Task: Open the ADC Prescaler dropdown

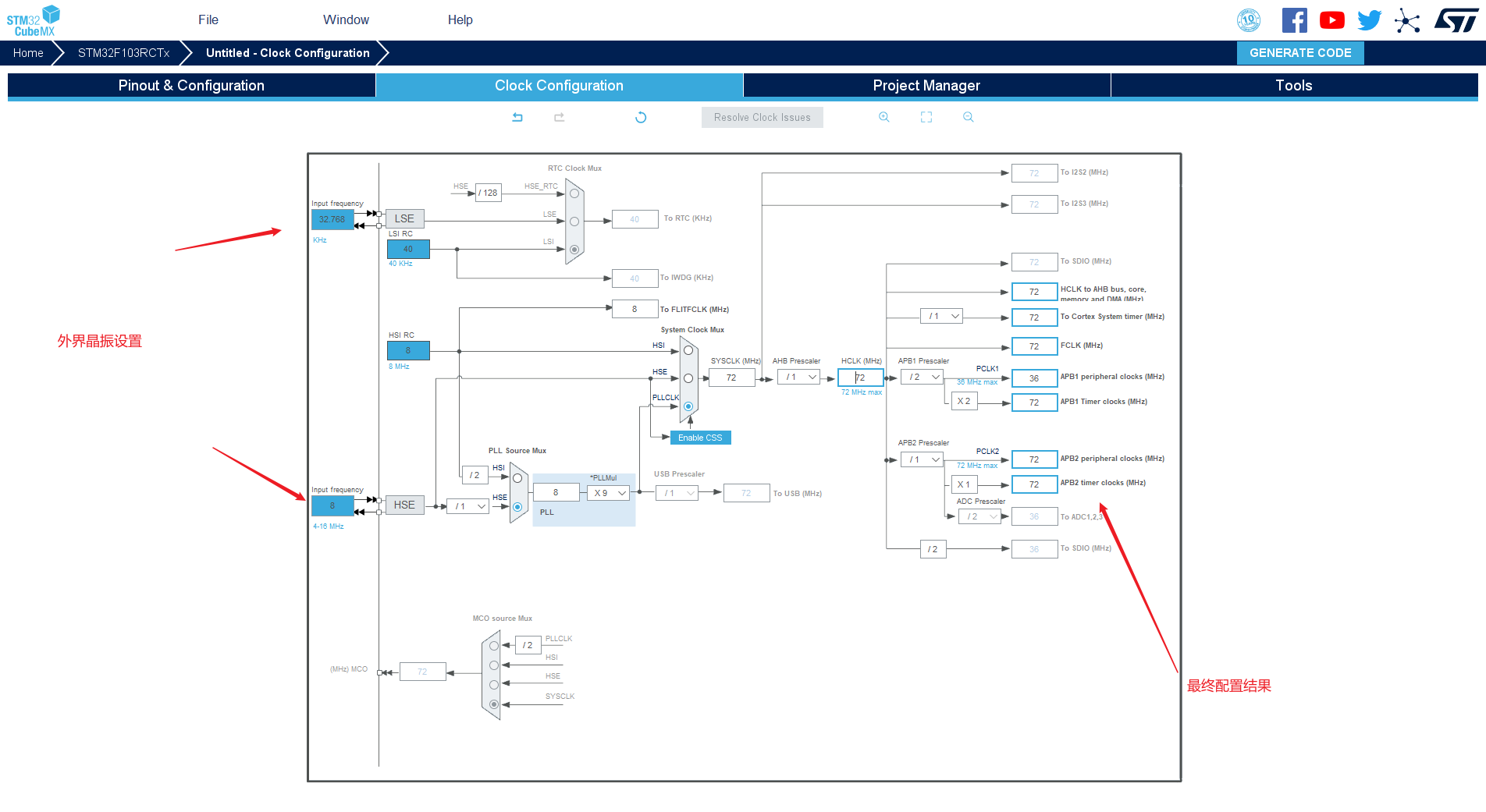Action: 979,516
